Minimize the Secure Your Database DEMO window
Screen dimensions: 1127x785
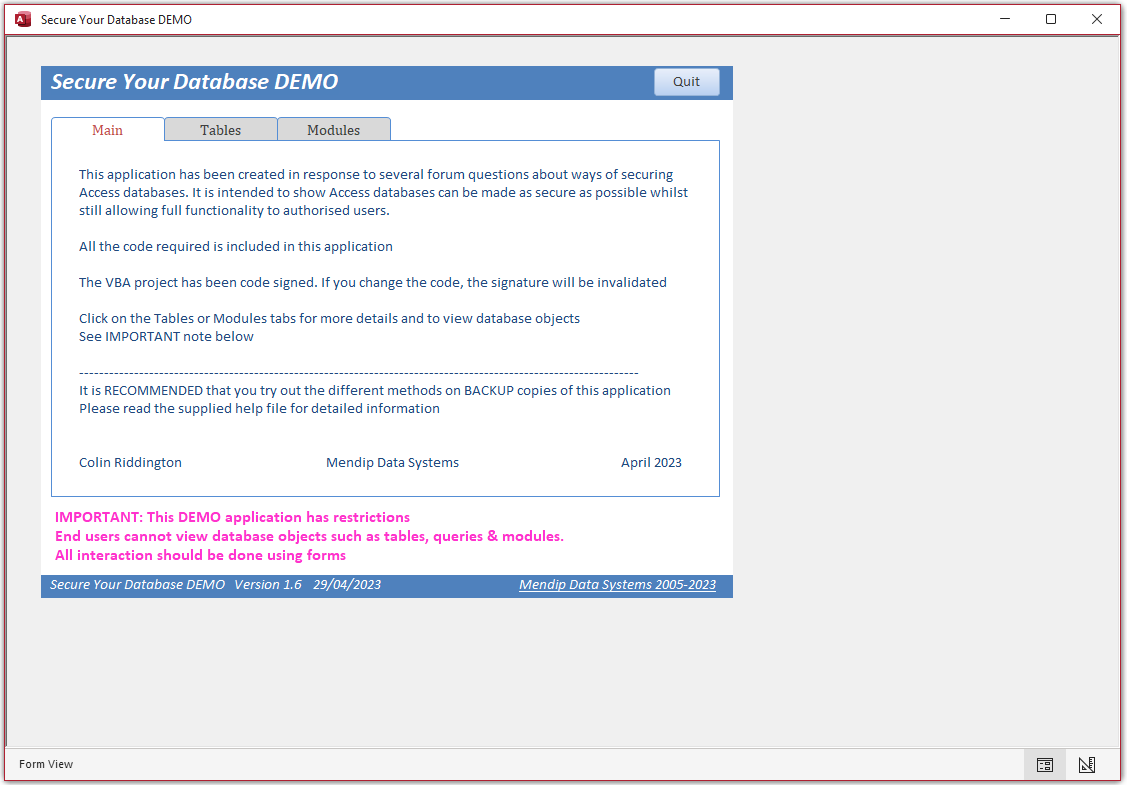pyautogui.click(x=1006, y=19)
